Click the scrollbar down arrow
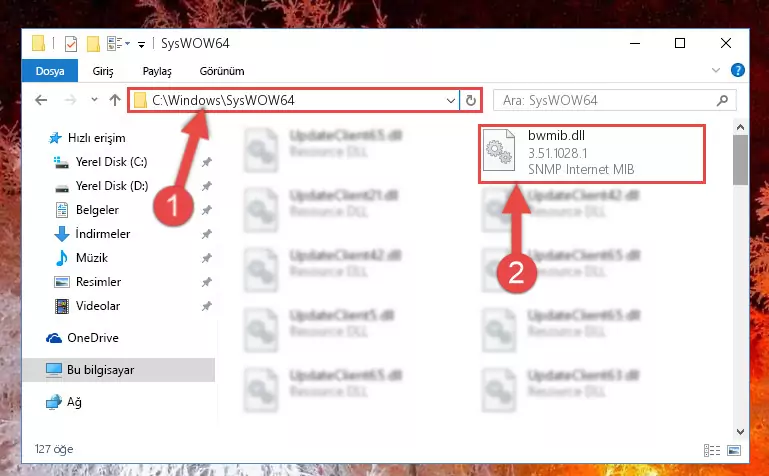This screenshot has width=769, height=476. click(741, 432)
